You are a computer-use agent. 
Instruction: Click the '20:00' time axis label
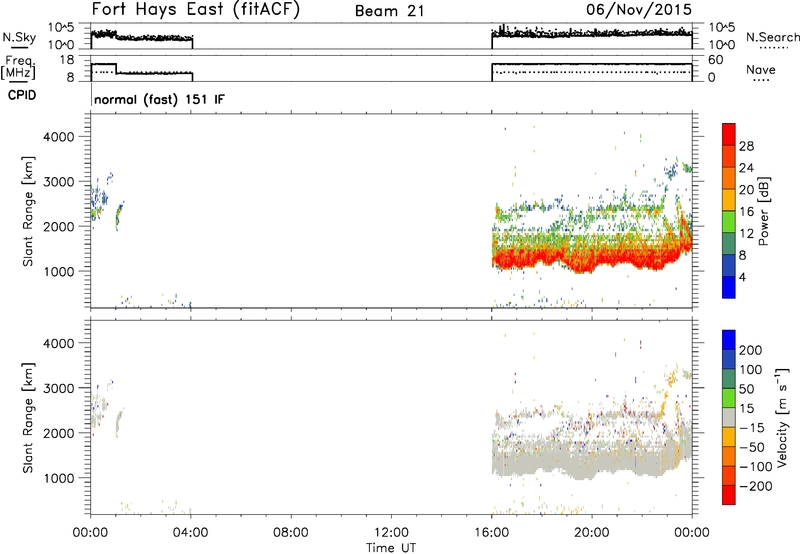tap(592, 532)
